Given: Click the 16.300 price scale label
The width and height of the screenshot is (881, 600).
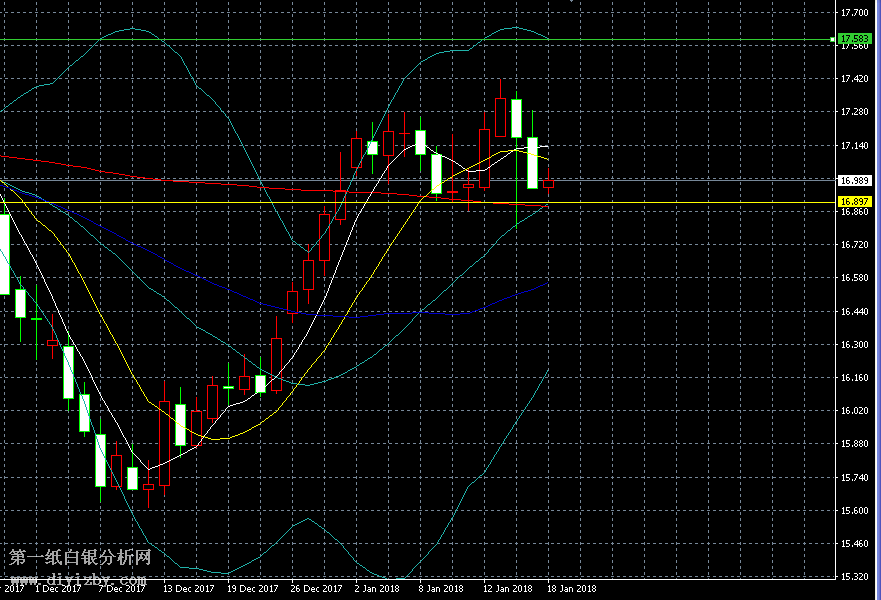Looking at the screenshot, I should [855, 345].
